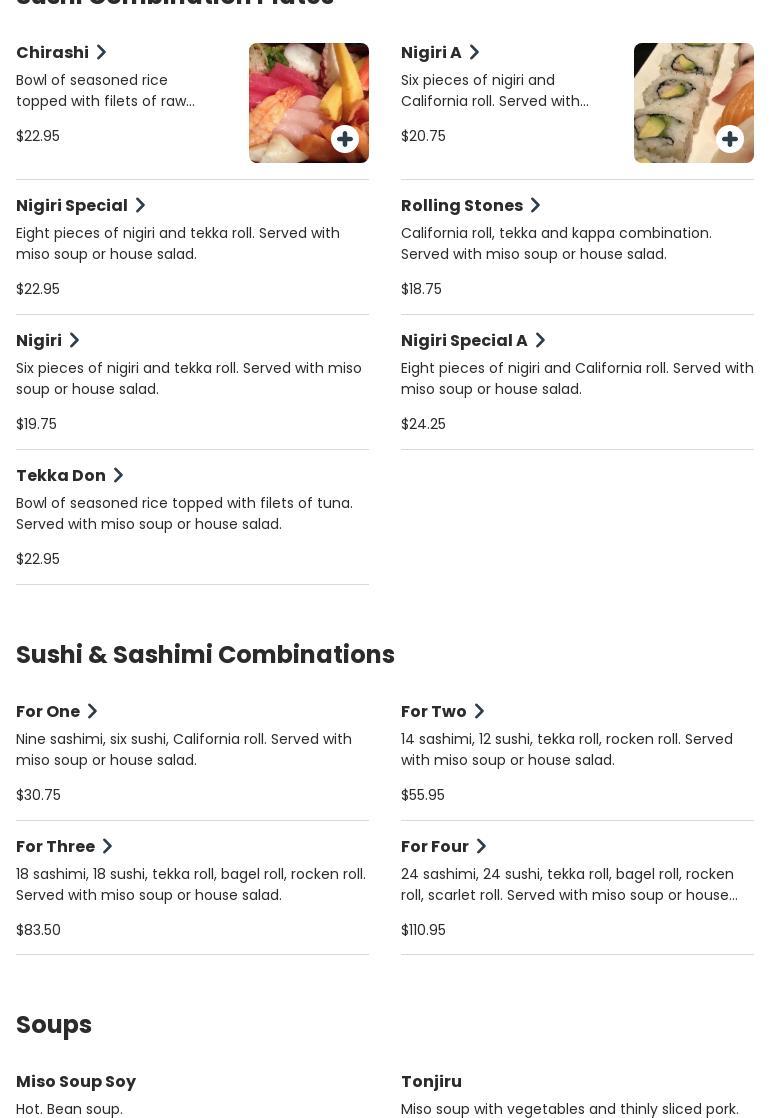Click the arrow beside For Three
Viewport: 770px width, 1118px height.
pos(107,846)
